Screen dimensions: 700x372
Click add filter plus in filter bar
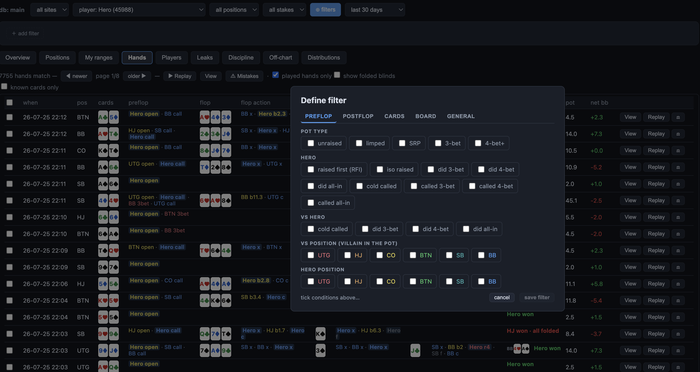(x=25, y=33)
